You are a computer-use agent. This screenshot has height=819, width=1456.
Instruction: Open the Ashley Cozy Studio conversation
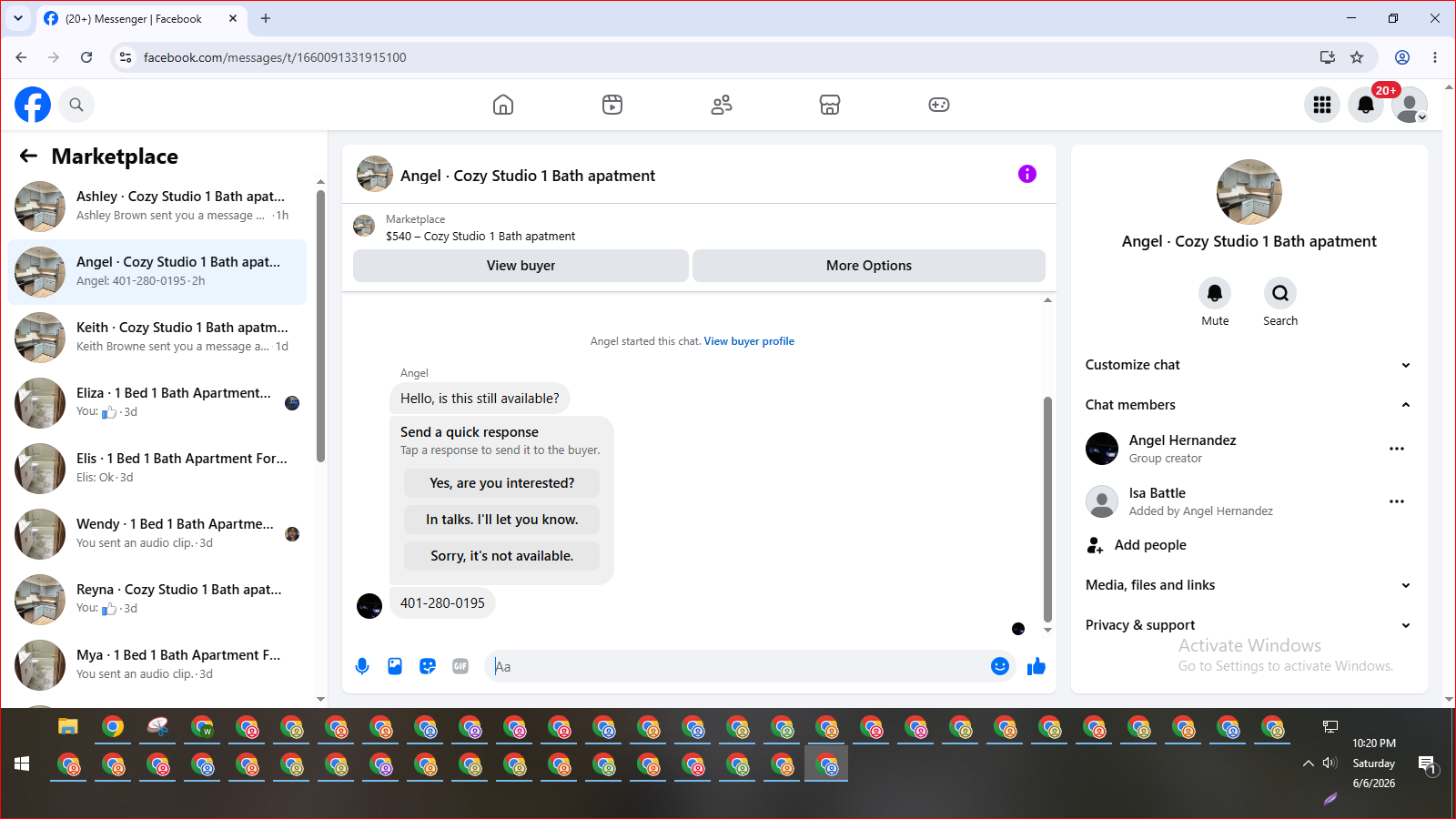[x=157, y=207]
